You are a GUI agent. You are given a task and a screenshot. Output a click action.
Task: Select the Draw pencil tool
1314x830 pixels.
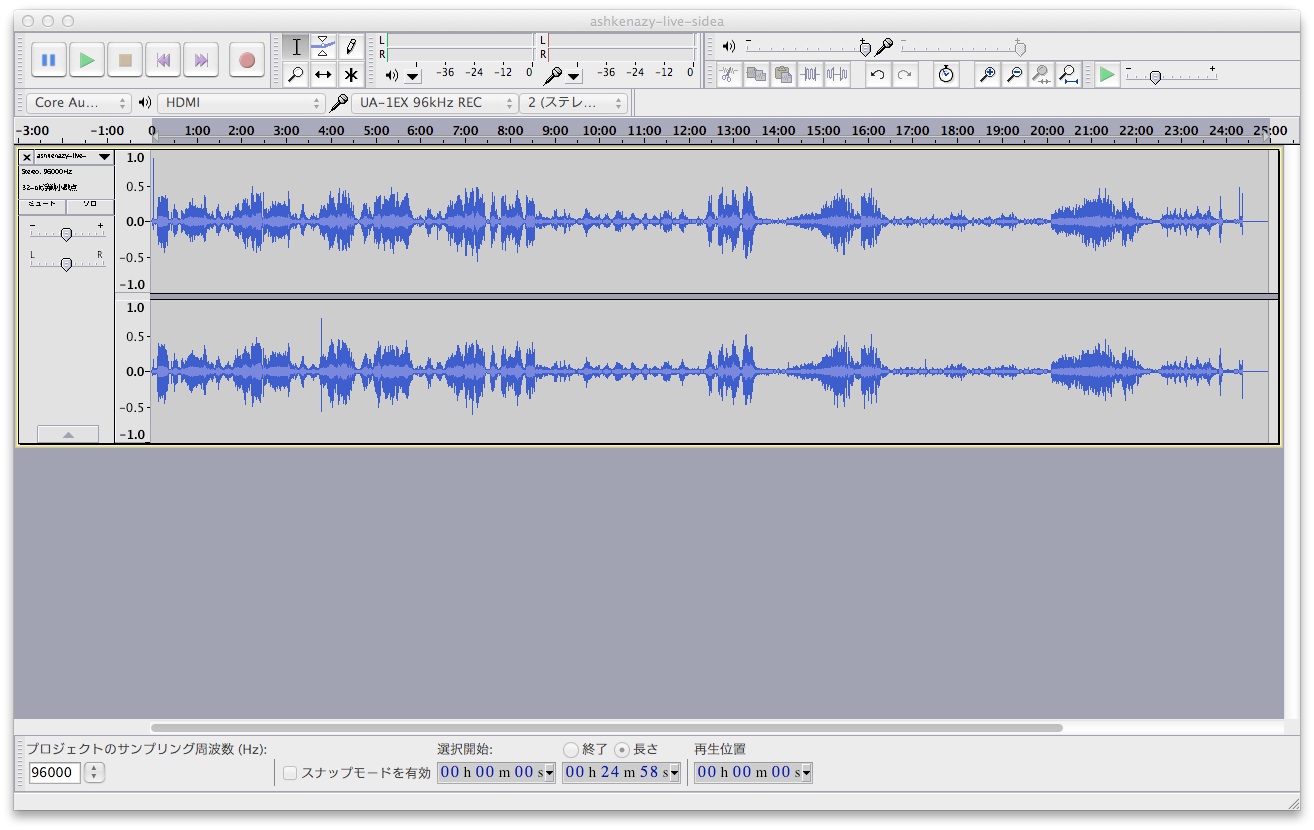coord(350,47)
